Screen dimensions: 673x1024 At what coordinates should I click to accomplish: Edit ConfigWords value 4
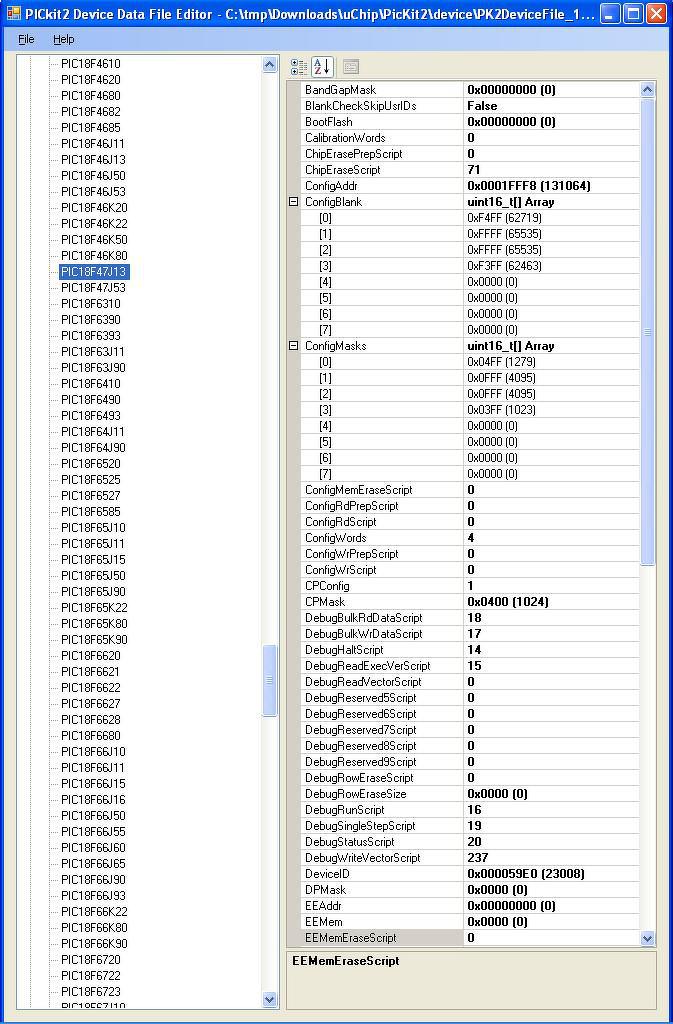pyautogui.click(x=552, y=538)
